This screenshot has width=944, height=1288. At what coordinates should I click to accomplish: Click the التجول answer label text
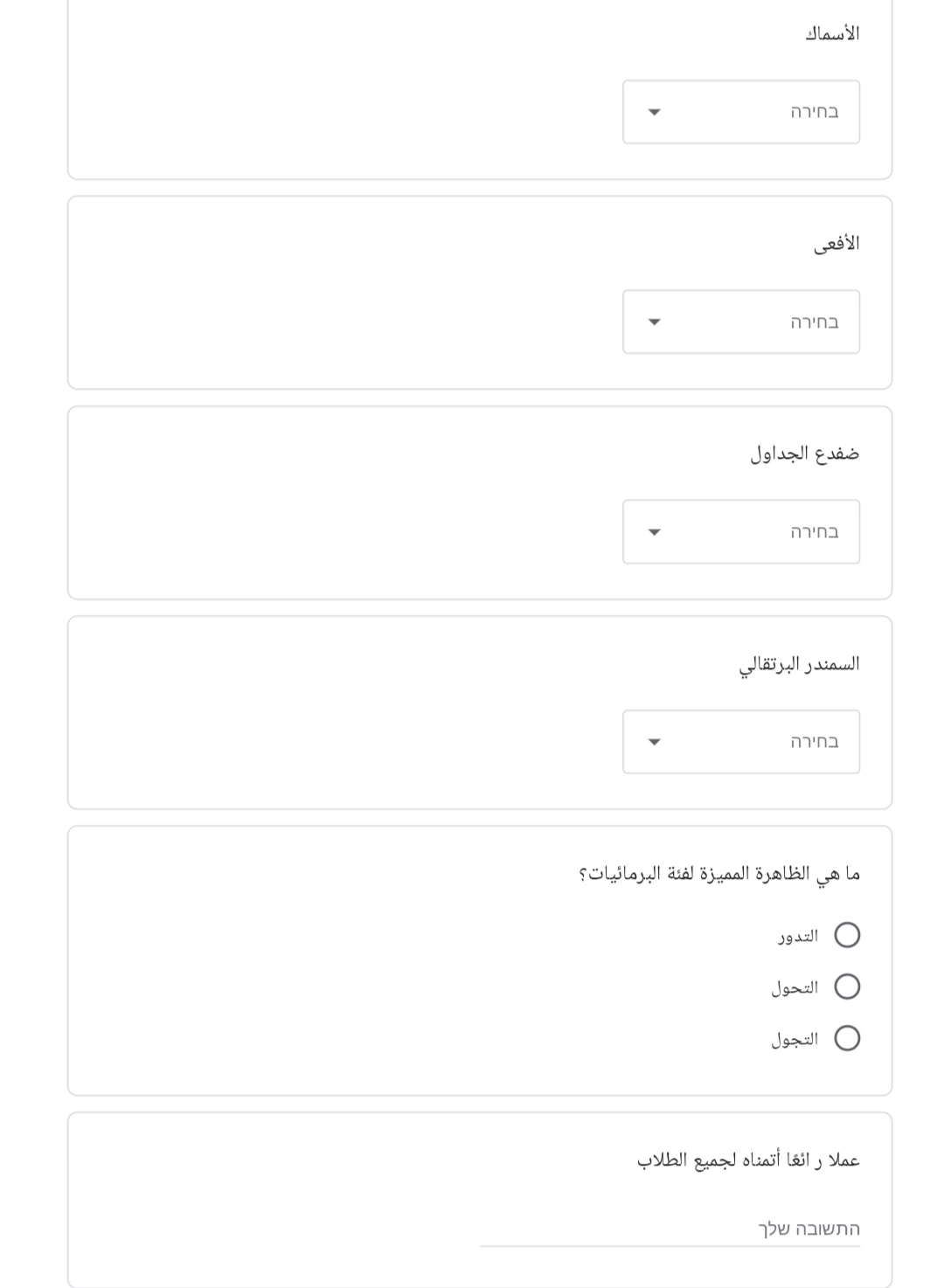point(795,1039)
